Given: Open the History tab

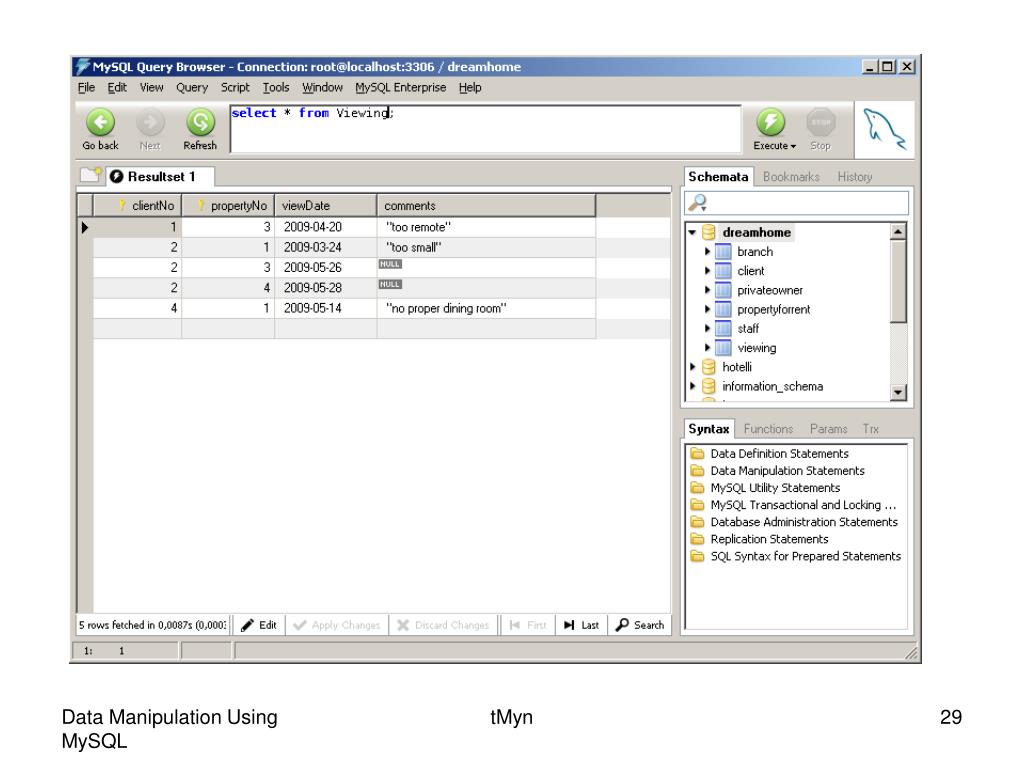Looking at the screenshot, I should (855, 177).
